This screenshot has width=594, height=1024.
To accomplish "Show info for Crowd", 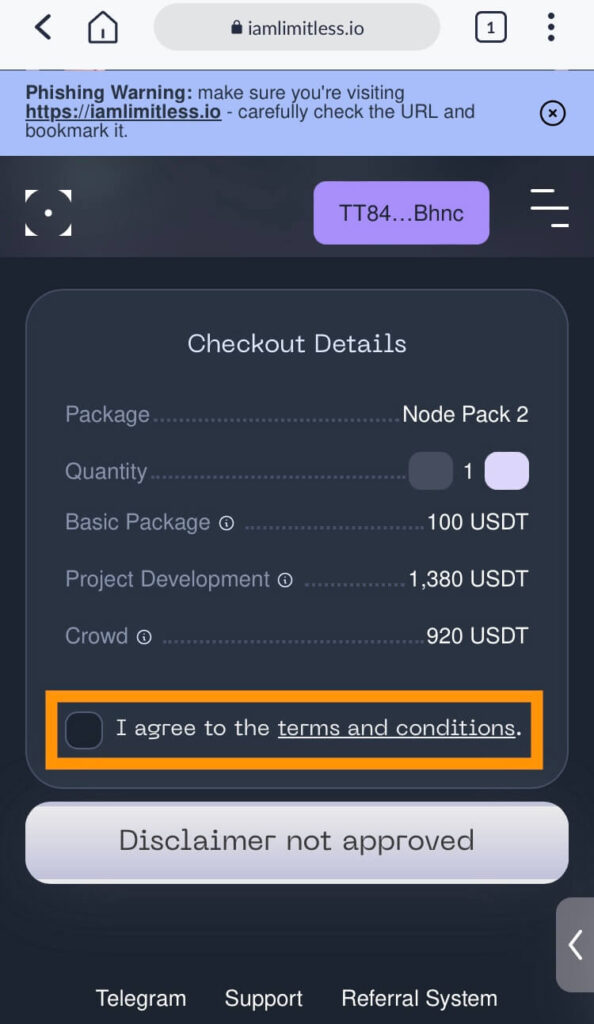I will [144, 637].
